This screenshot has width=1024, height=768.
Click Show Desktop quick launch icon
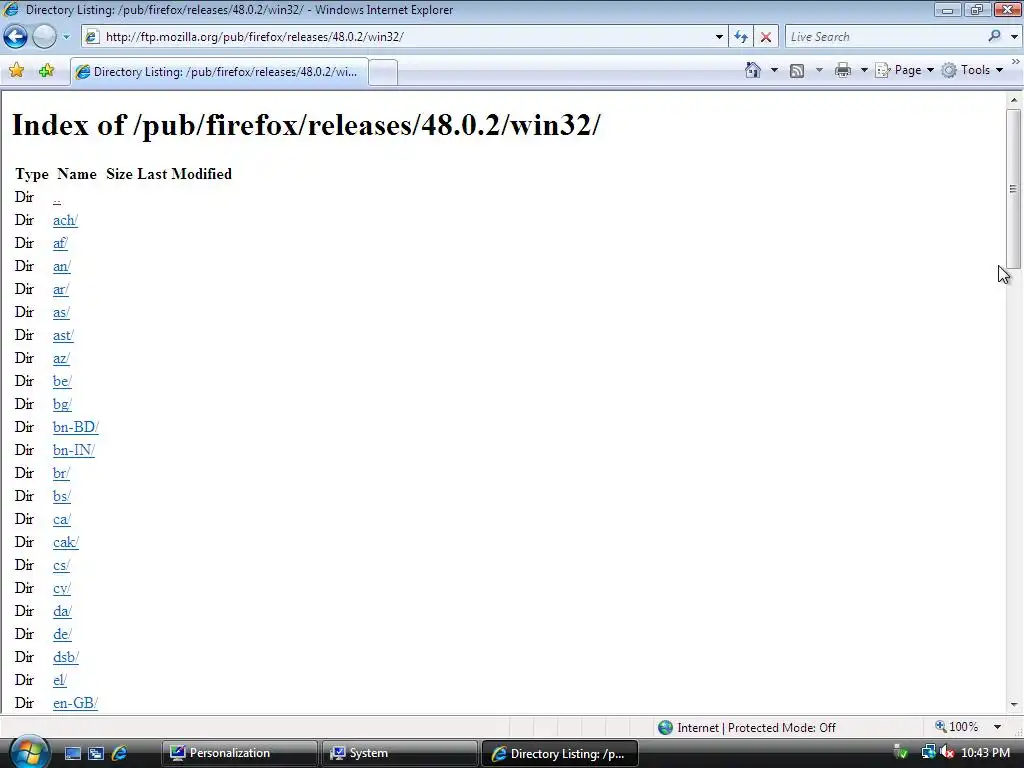click(72, 754)
